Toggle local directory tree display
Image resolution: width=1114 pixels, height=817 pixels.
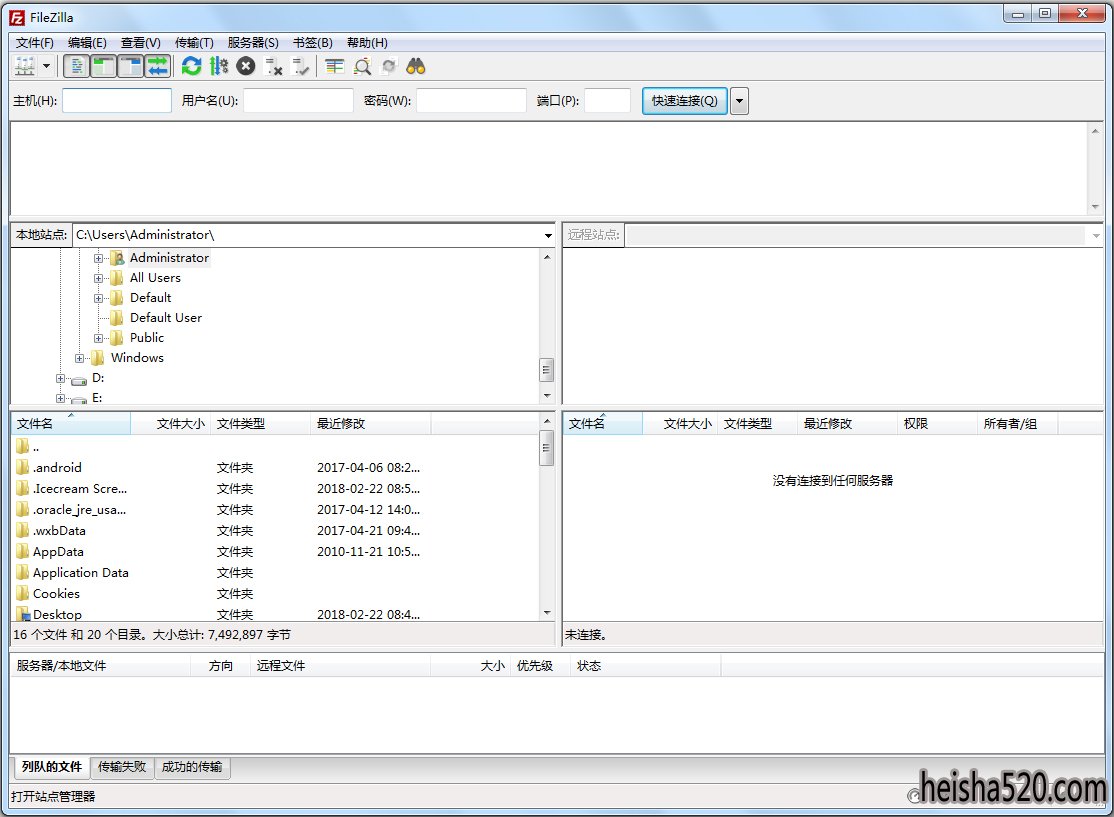tap(104, 67)
